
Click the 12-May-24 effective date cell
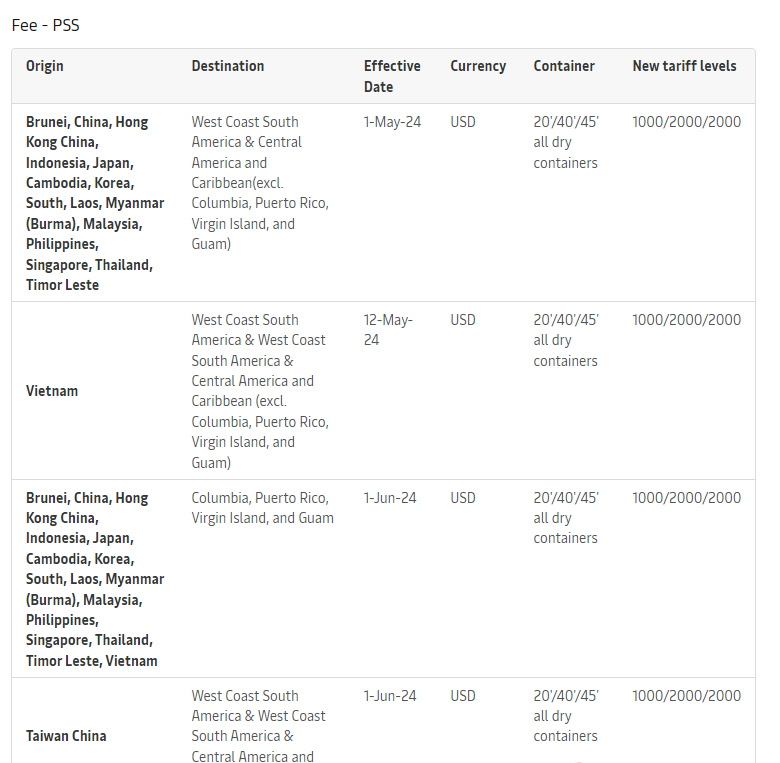coord(388,330)
